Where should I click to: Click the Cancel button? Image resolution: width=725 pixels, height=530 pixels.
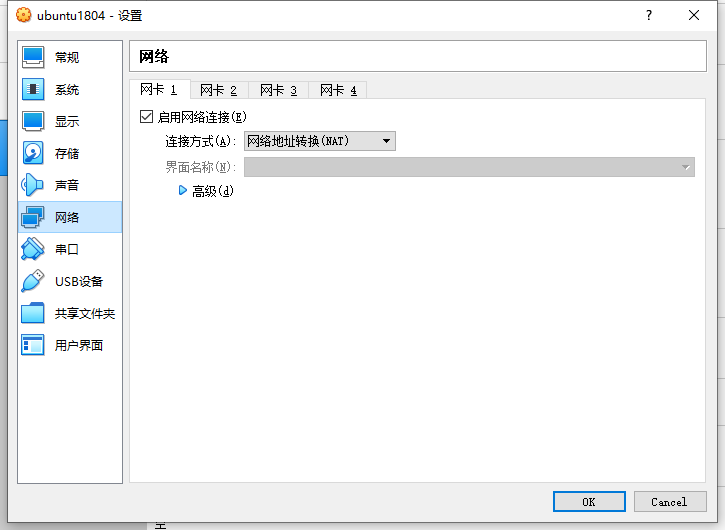click(670, 502)
